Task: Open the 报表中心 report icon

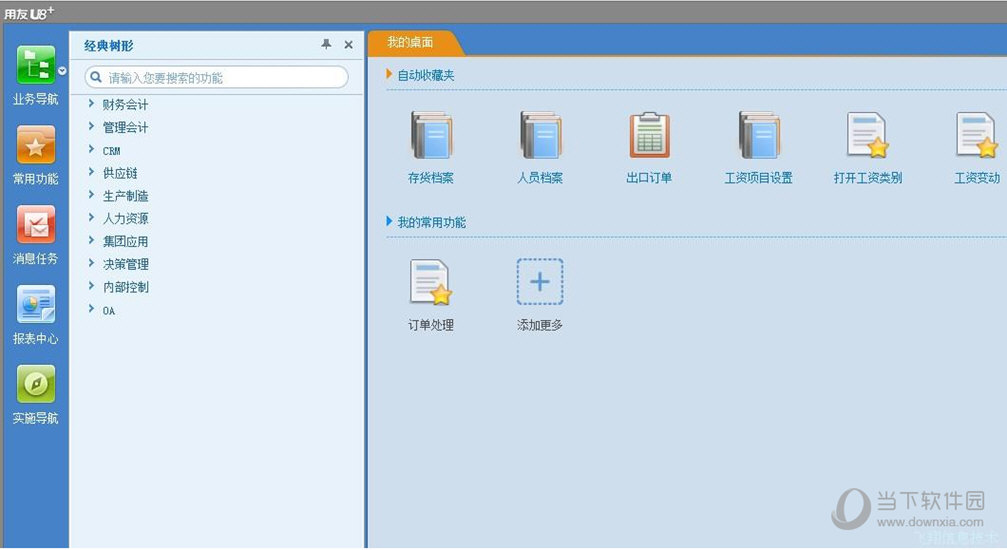Action: pyautogui.click(x=35, y=304)
